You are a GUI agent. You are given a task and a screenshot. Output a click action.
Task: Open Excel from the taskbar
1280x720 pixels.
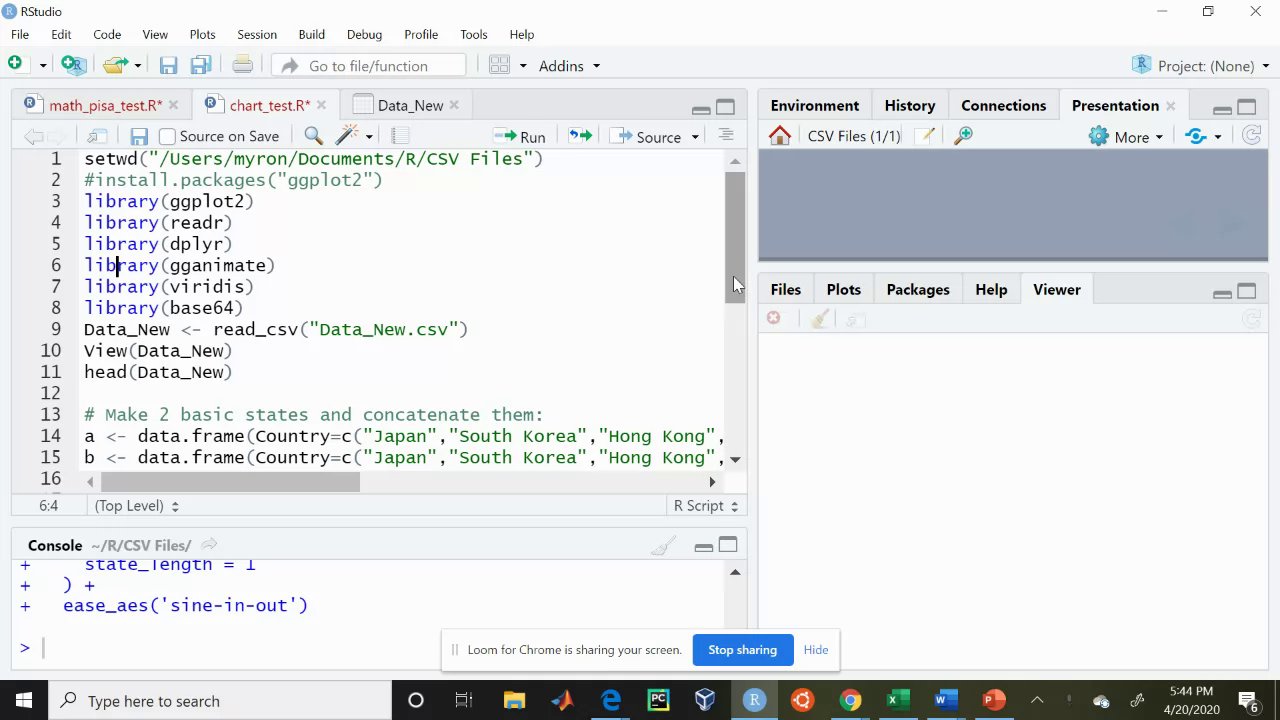898,700
